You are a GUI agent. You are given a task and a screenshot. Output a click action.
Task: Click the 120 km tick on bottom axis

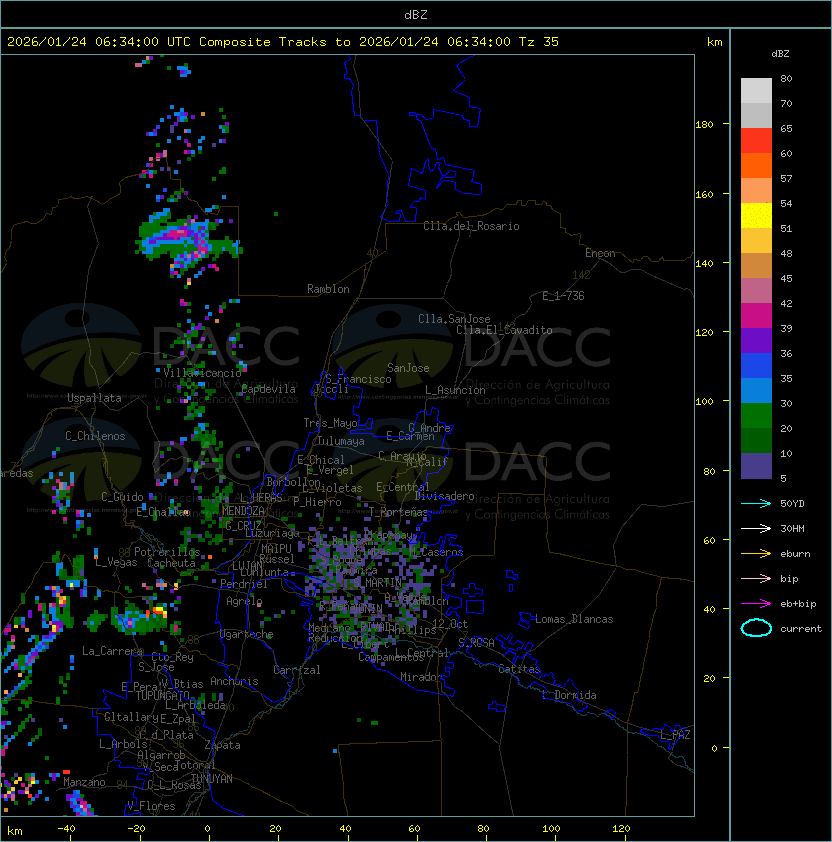[621, 829]
